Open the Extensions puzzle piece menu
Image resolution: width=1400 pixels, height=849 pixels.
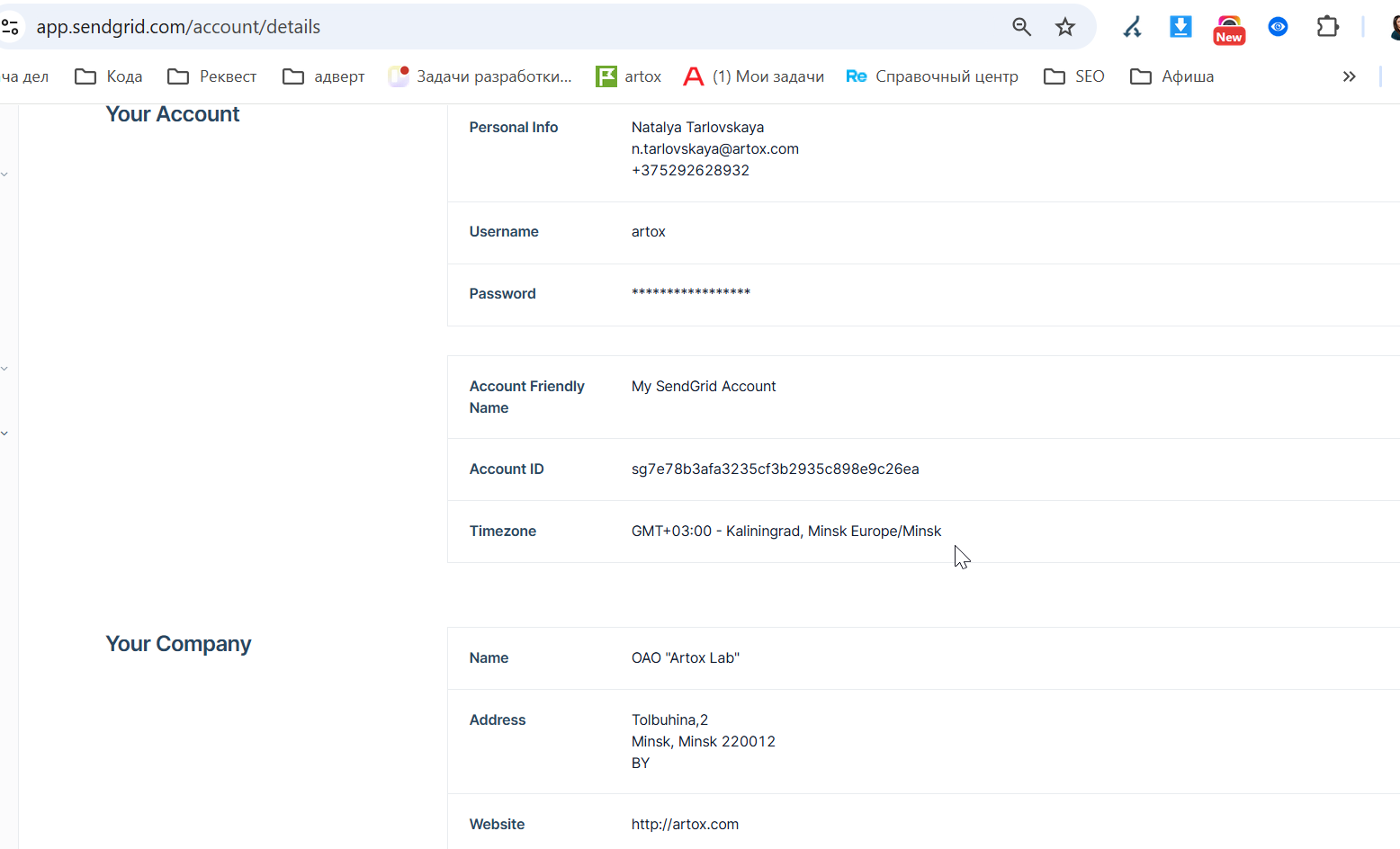point(1327,27)
